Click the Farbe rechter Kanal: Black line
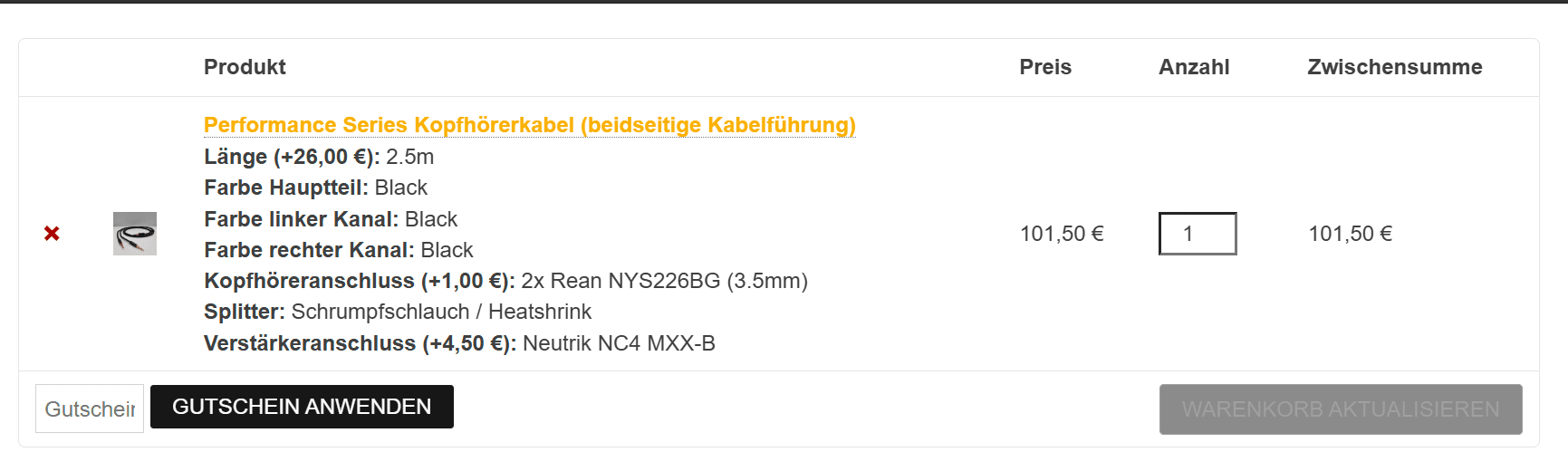 click(339, 250)
